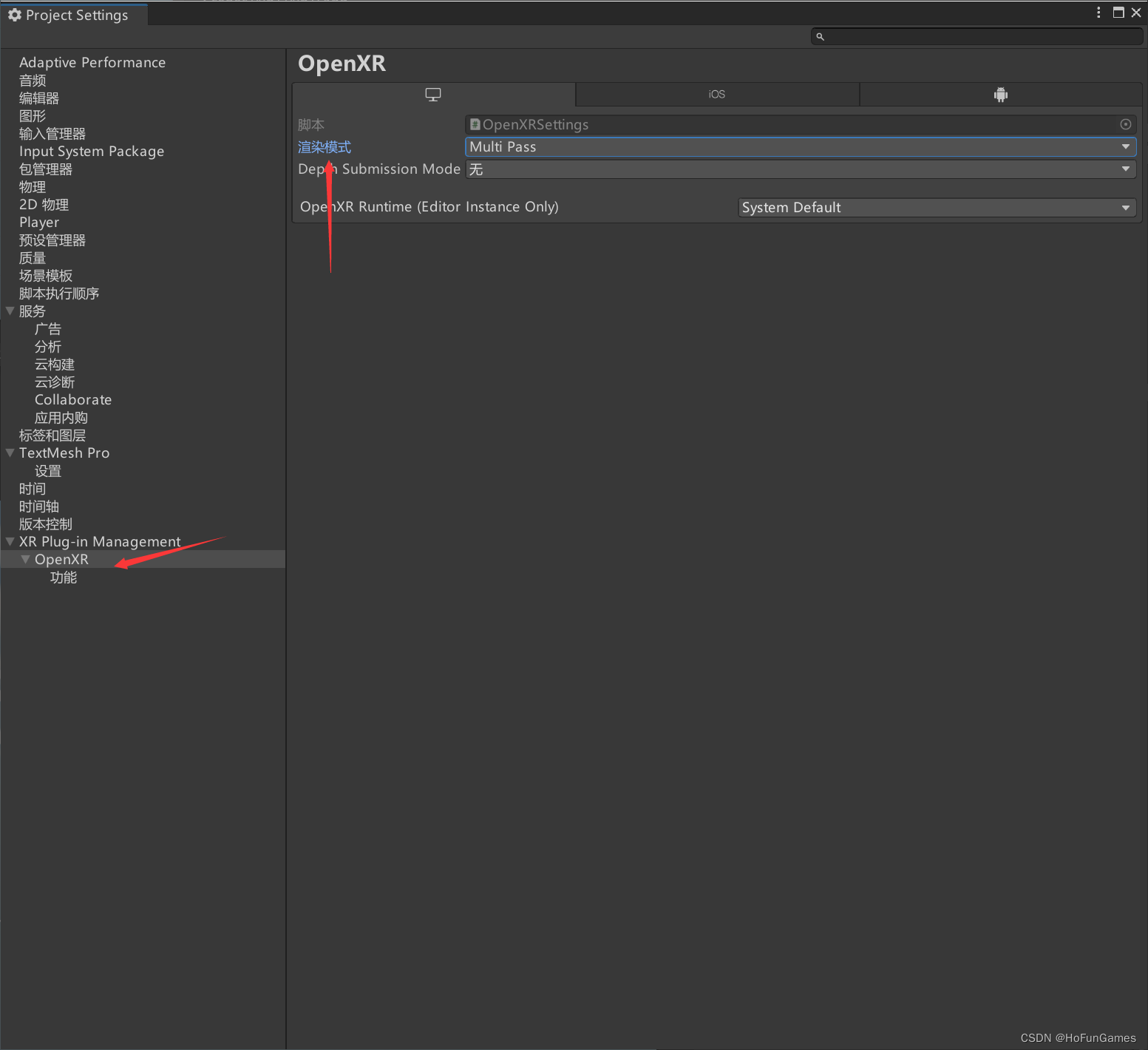Select 2D 物理 settings category
1148x1050 pixels.
(44, 205)
